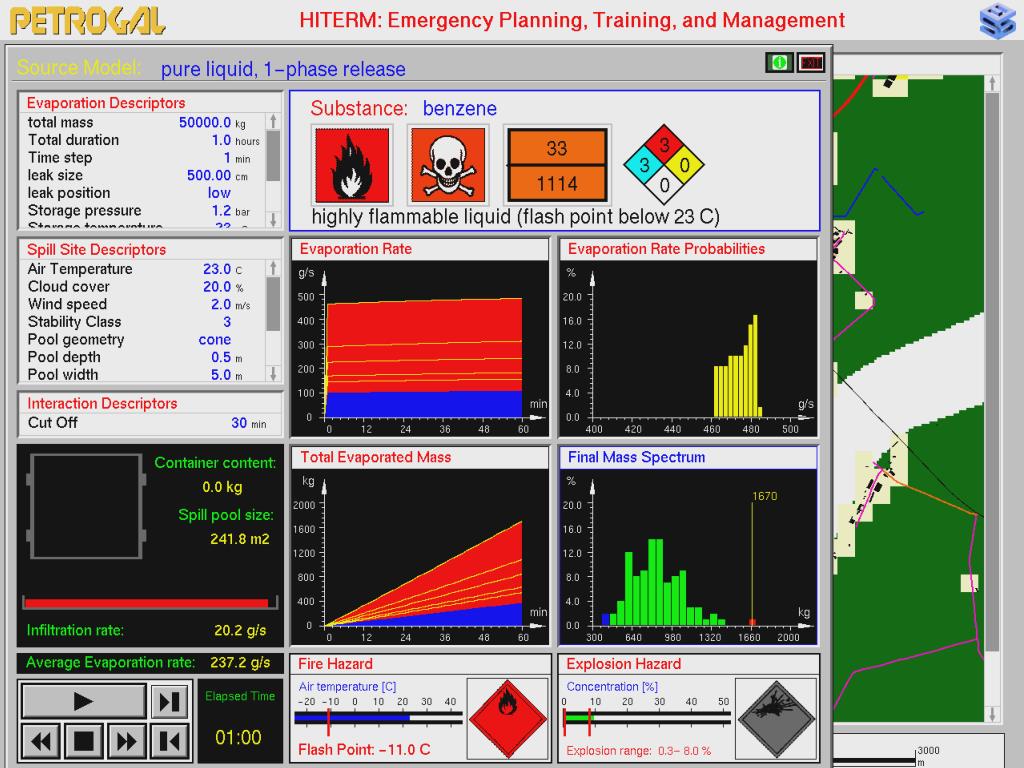The height and width of the screenshot is (768, 1024).
Task: Select the skull and crossbones toxic pictogram
Action: [x=448, y=165]
